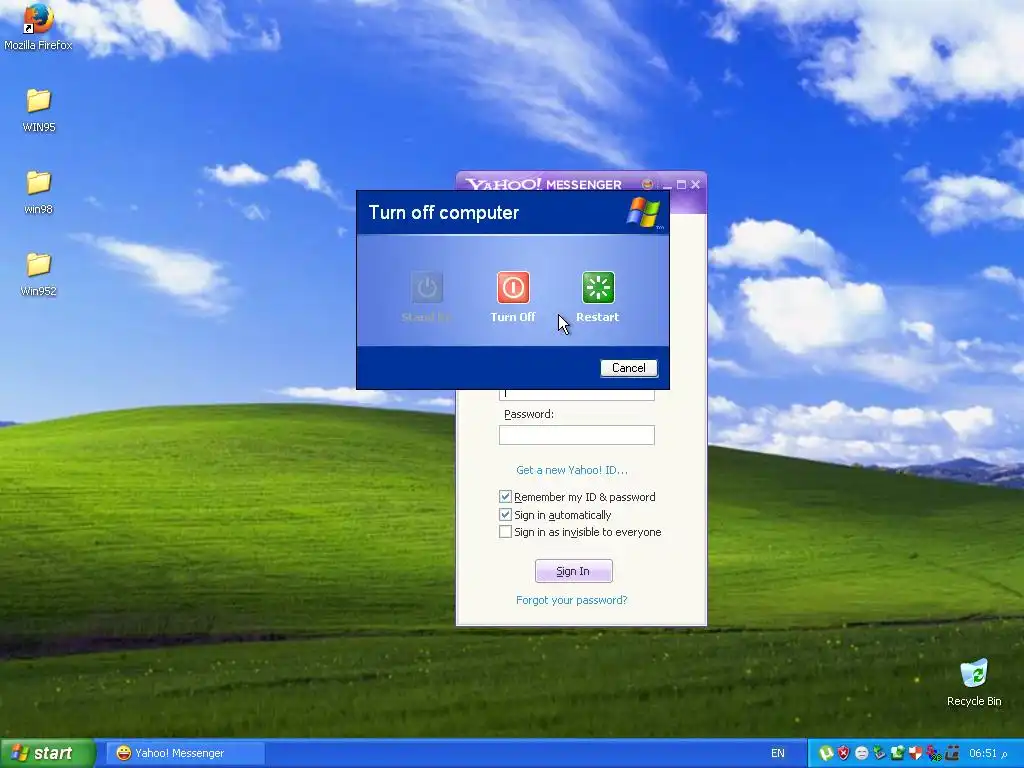Click the red-white checkered shield tray icon
1024x768 pixels.
pyautogui.click(x=916, y=754)
